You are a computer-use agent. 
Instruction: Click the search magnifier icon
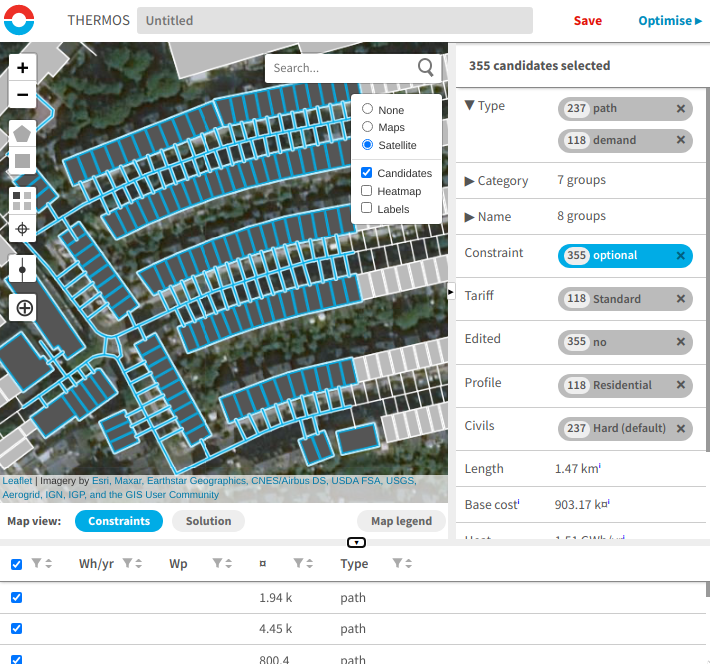[x=425, y=68]
